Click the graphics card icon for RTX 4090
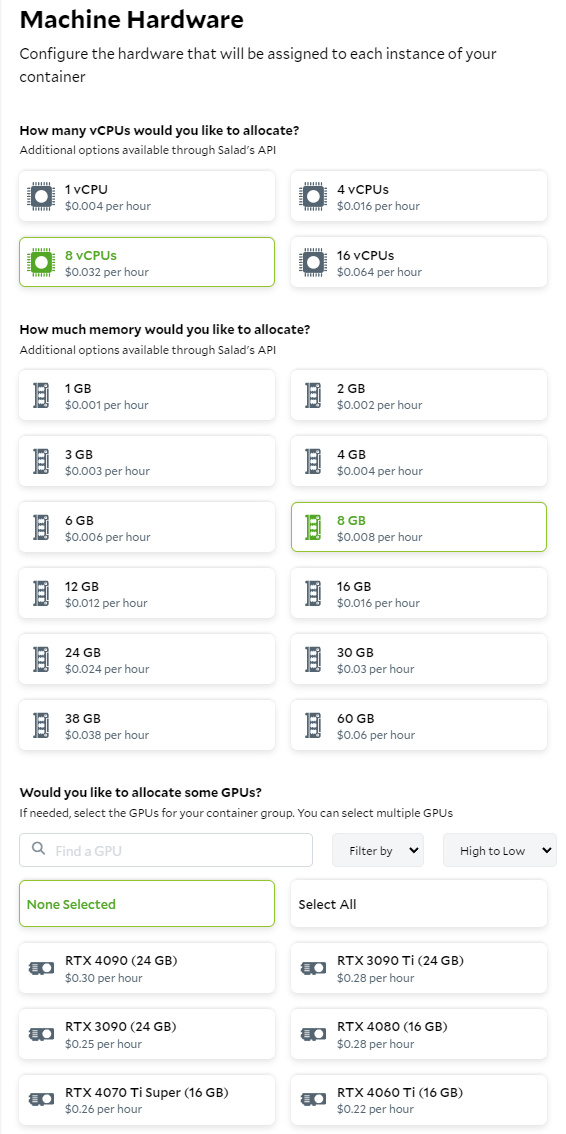This screenshot has width=566, height=1134. [41, 968]
